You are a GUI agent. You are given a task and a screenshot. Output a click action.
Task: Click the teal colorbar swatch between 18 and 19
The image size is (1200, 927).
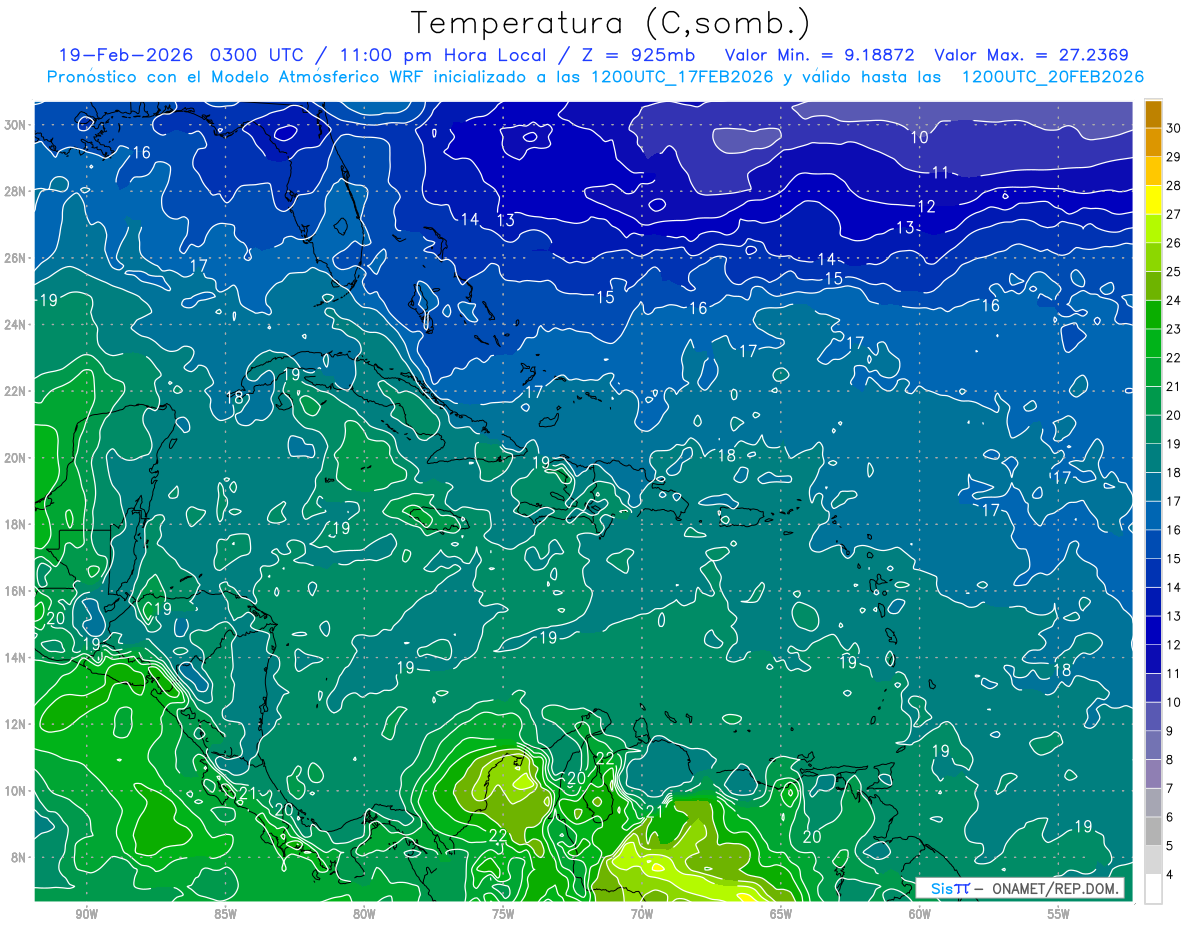pos(1153,458)
